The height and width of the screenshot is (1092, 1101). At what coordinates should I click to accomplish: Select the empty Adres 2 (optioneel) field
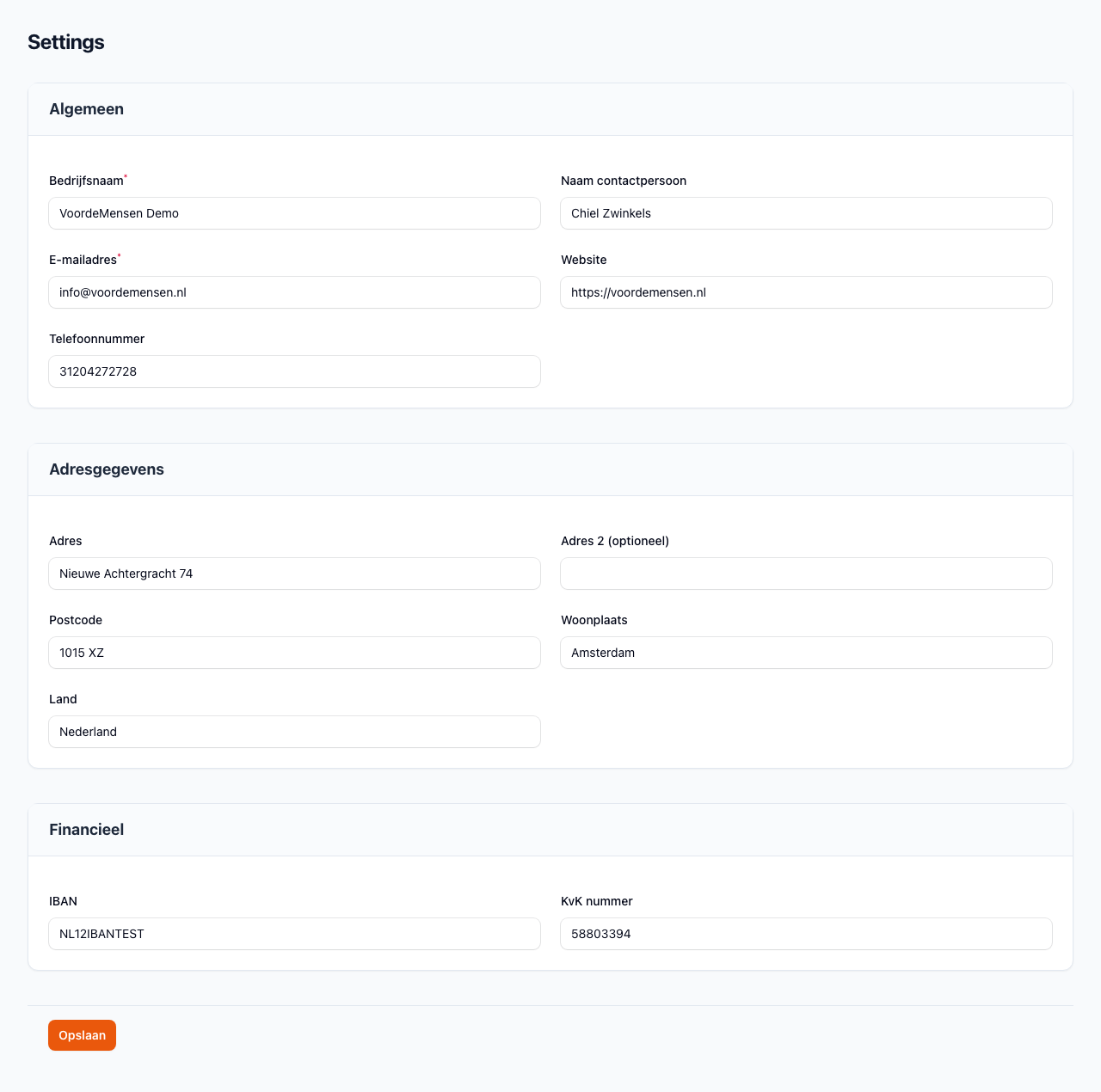coord(806,574)
